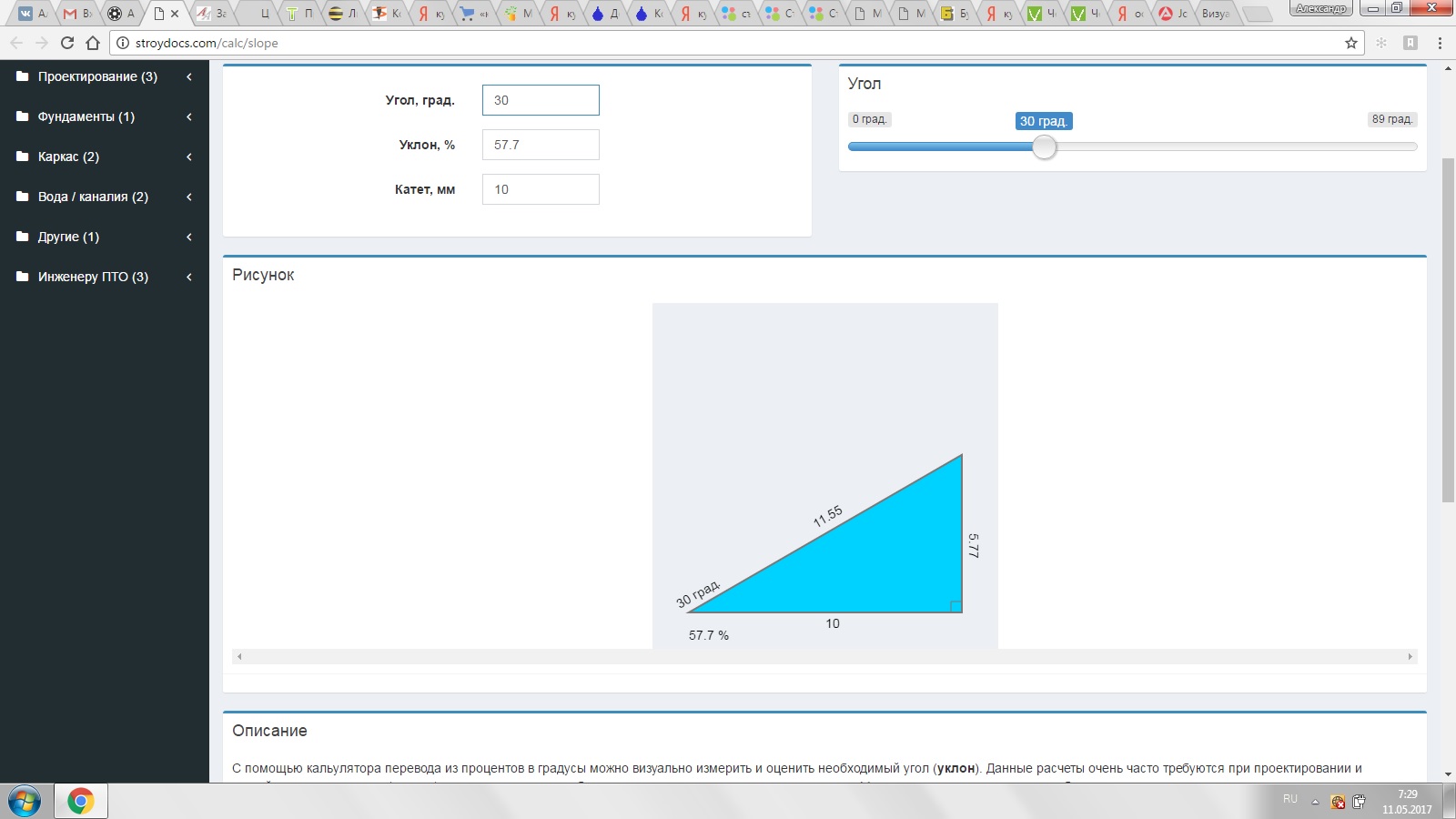1456x819 pixels.
Task: Click the browser back arrow
Action: [16, 43]
